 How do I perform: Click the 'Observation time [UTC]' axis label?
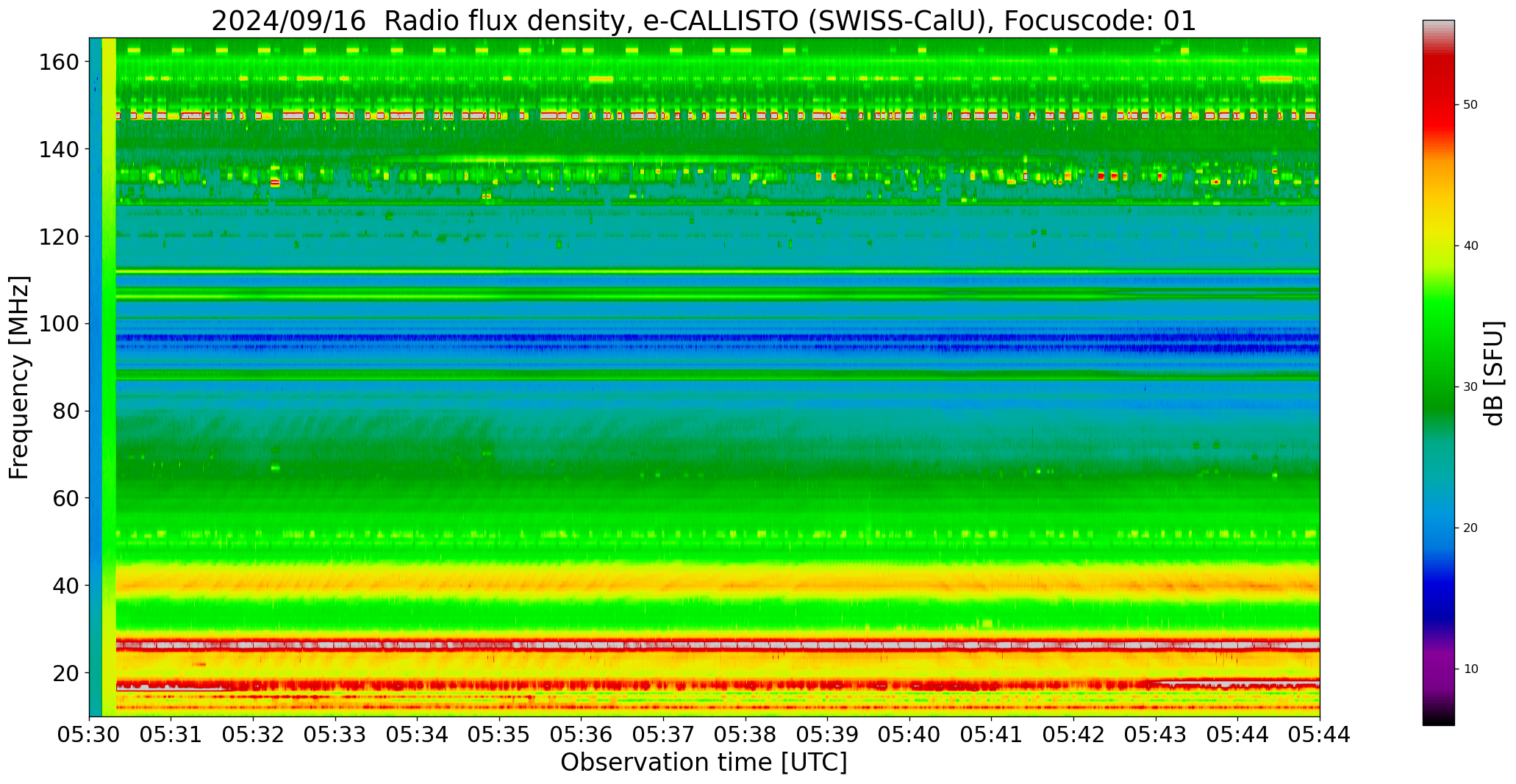(x=704, y=763)
